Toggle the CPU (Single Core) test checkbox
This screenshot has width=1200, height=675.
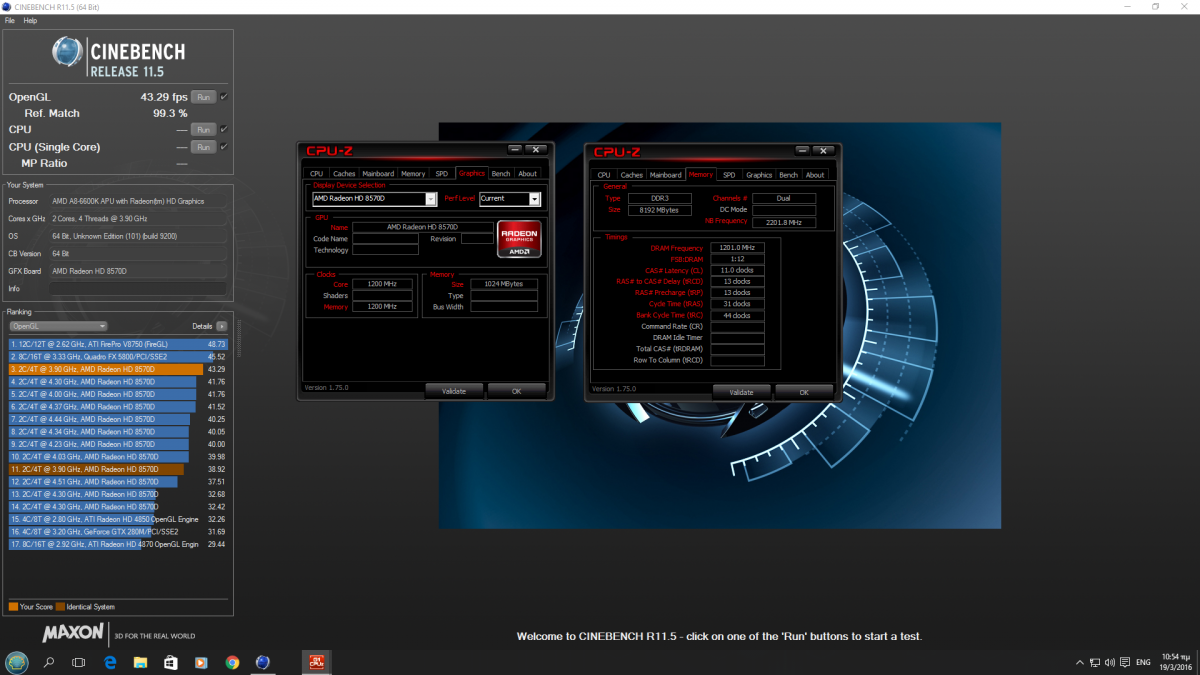coord(224,147)
